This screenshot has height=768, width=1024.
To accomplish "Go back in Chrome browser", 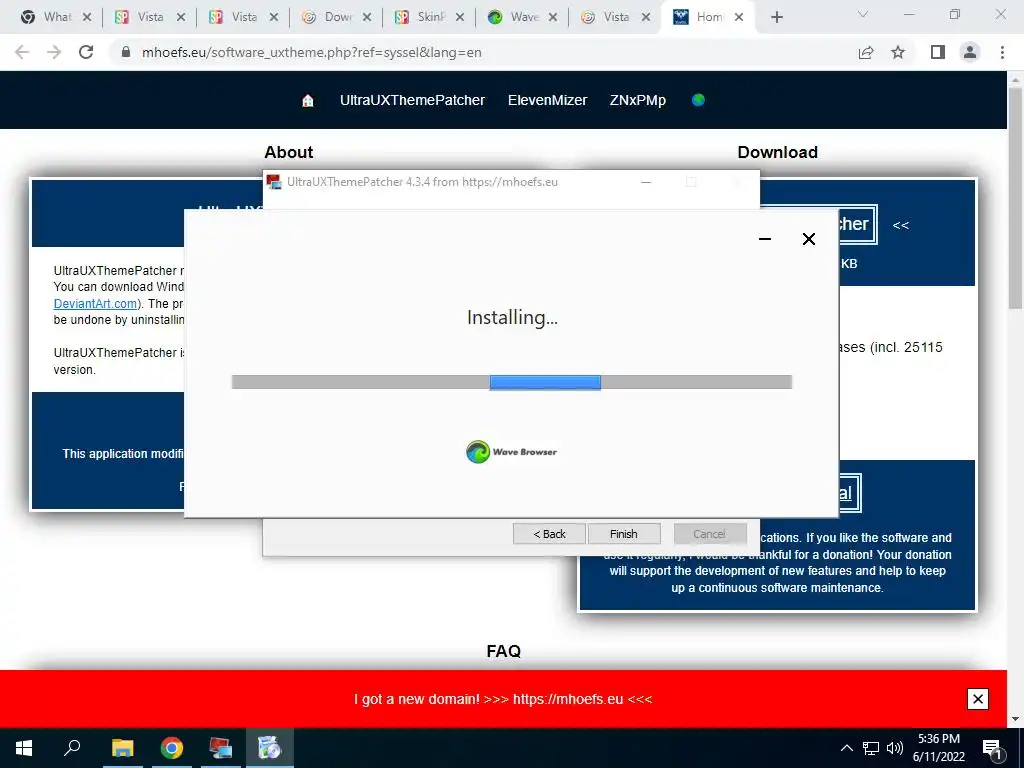I will pos(22,52).
